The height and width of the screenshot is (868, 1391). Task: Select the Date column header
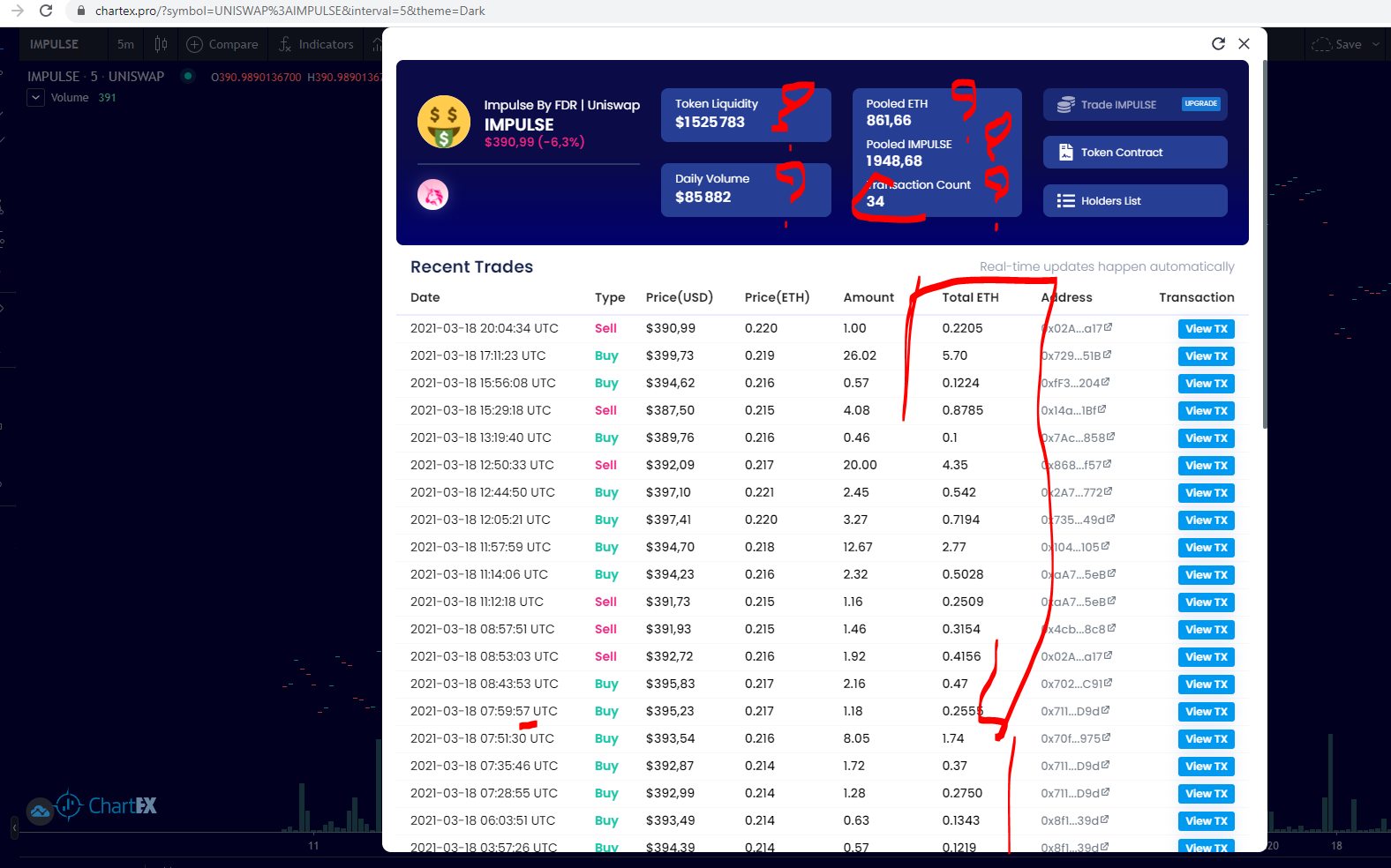(x=425, y=297)
